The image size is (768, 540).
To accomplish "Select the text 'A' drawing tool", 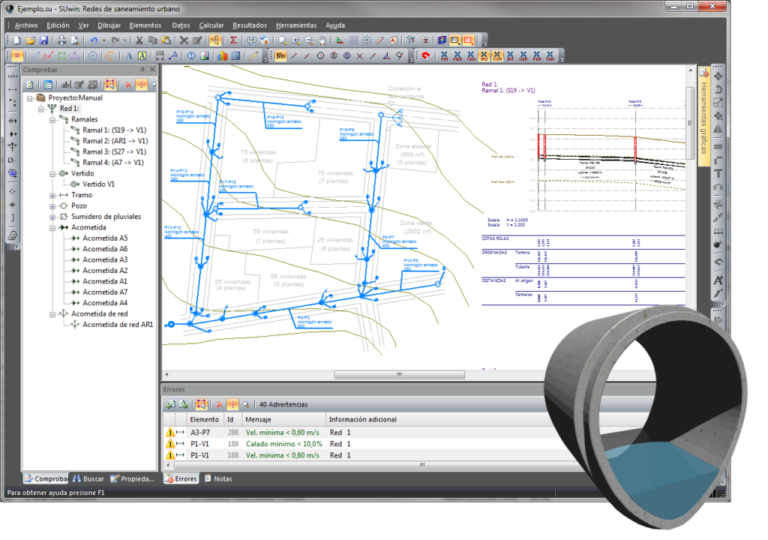I will [x=129, y=56].
